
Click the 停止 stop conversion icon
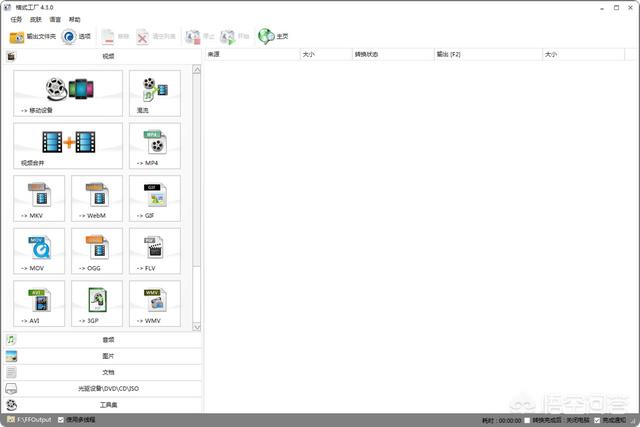click(x=193, y=37)
